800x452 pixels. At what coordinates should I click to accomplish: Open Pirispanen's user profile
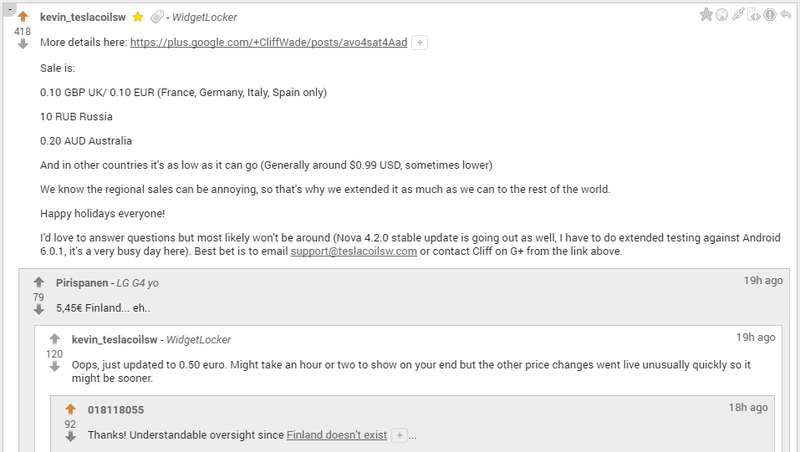[82, 283]
